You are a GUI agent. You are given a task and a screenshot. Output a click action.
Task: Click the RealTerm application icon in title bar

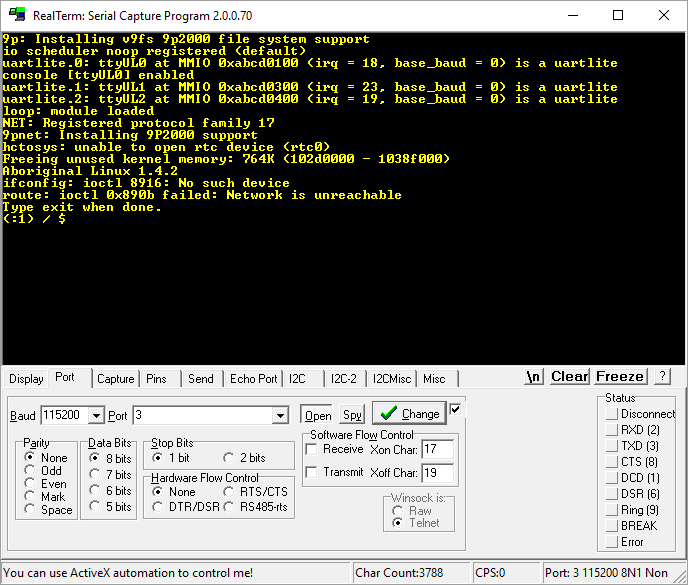[x=17, y=15]
